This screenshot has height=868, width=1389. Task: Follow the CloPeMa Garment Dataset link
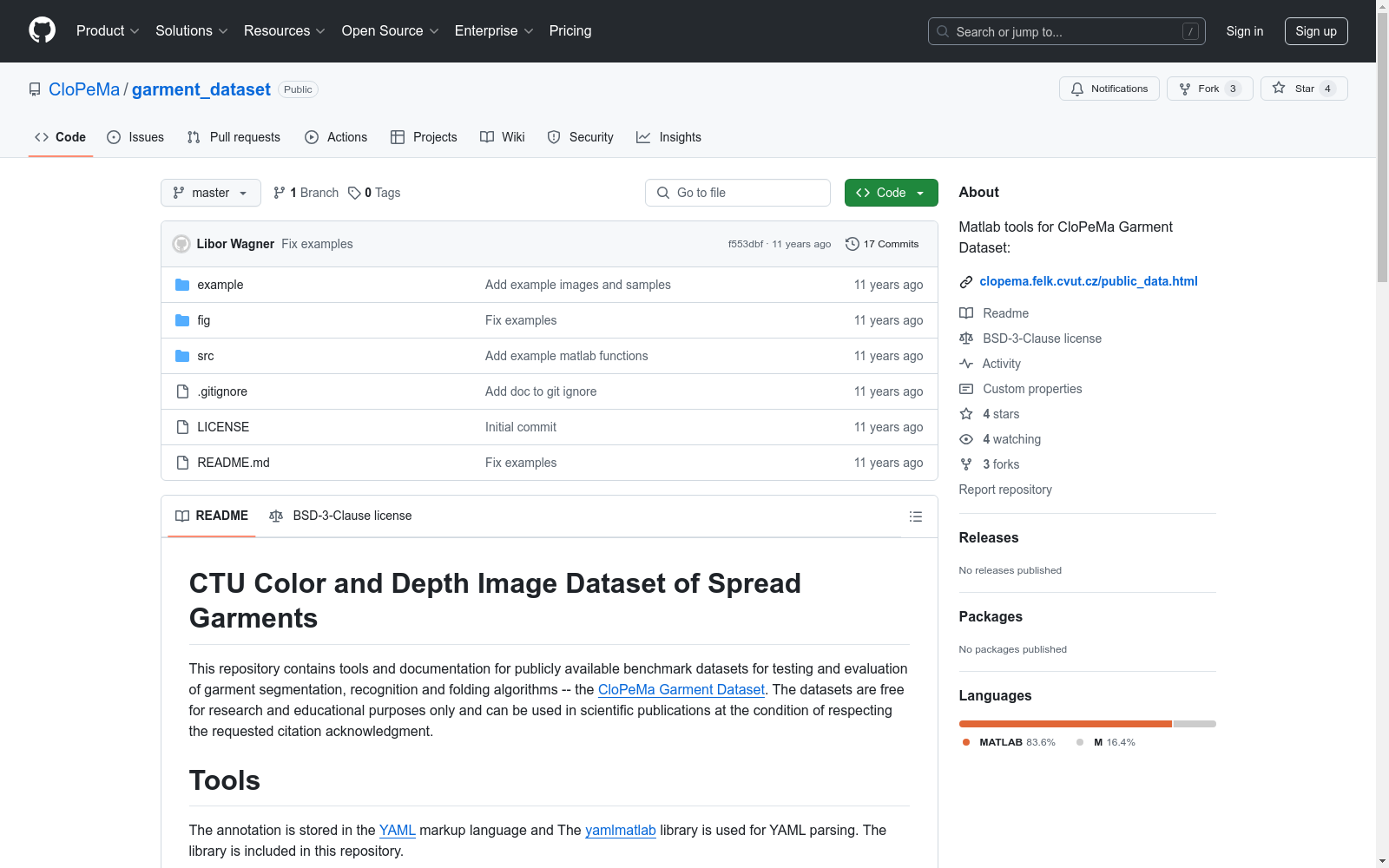point(681,689)
